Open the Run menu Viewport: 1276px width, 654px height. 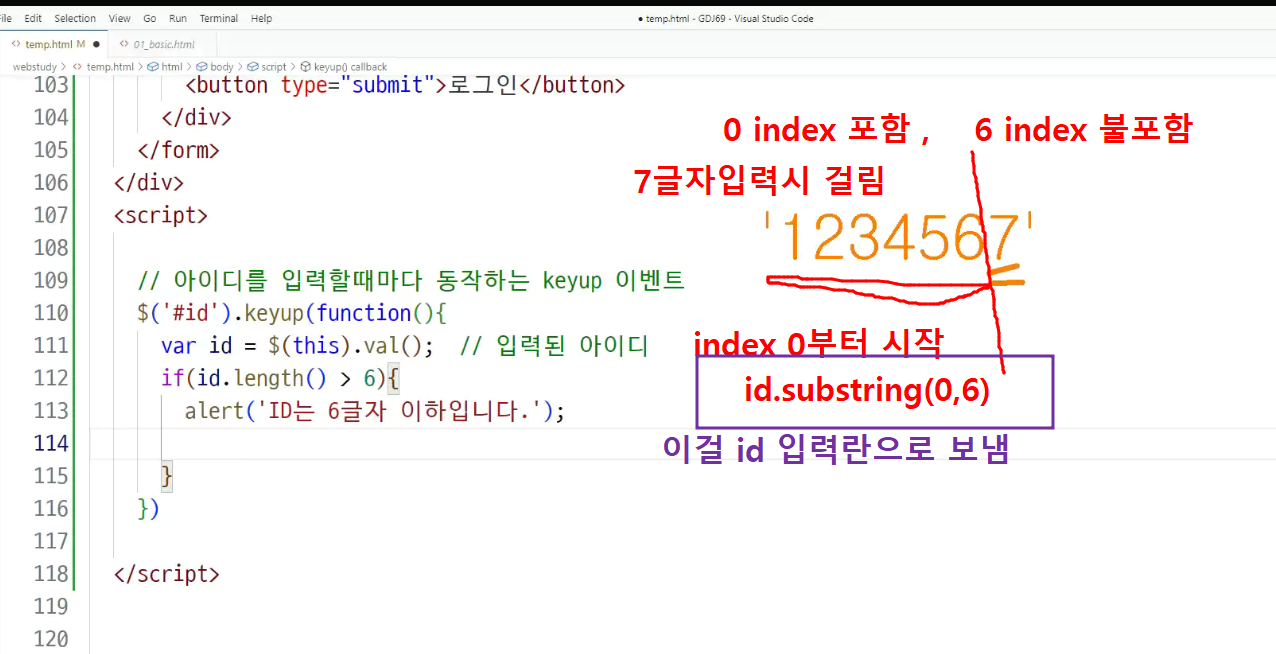pos(178,18)
